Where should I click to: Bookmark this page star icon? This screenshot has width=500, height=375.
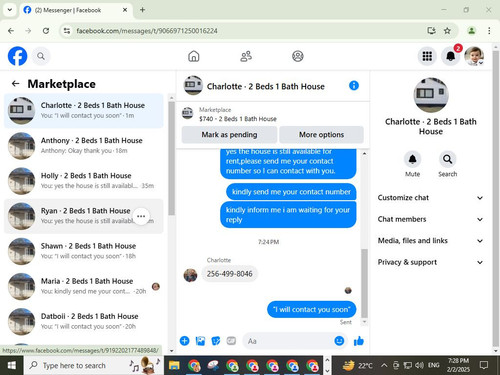pyautogui.click(x=447, y=31)
